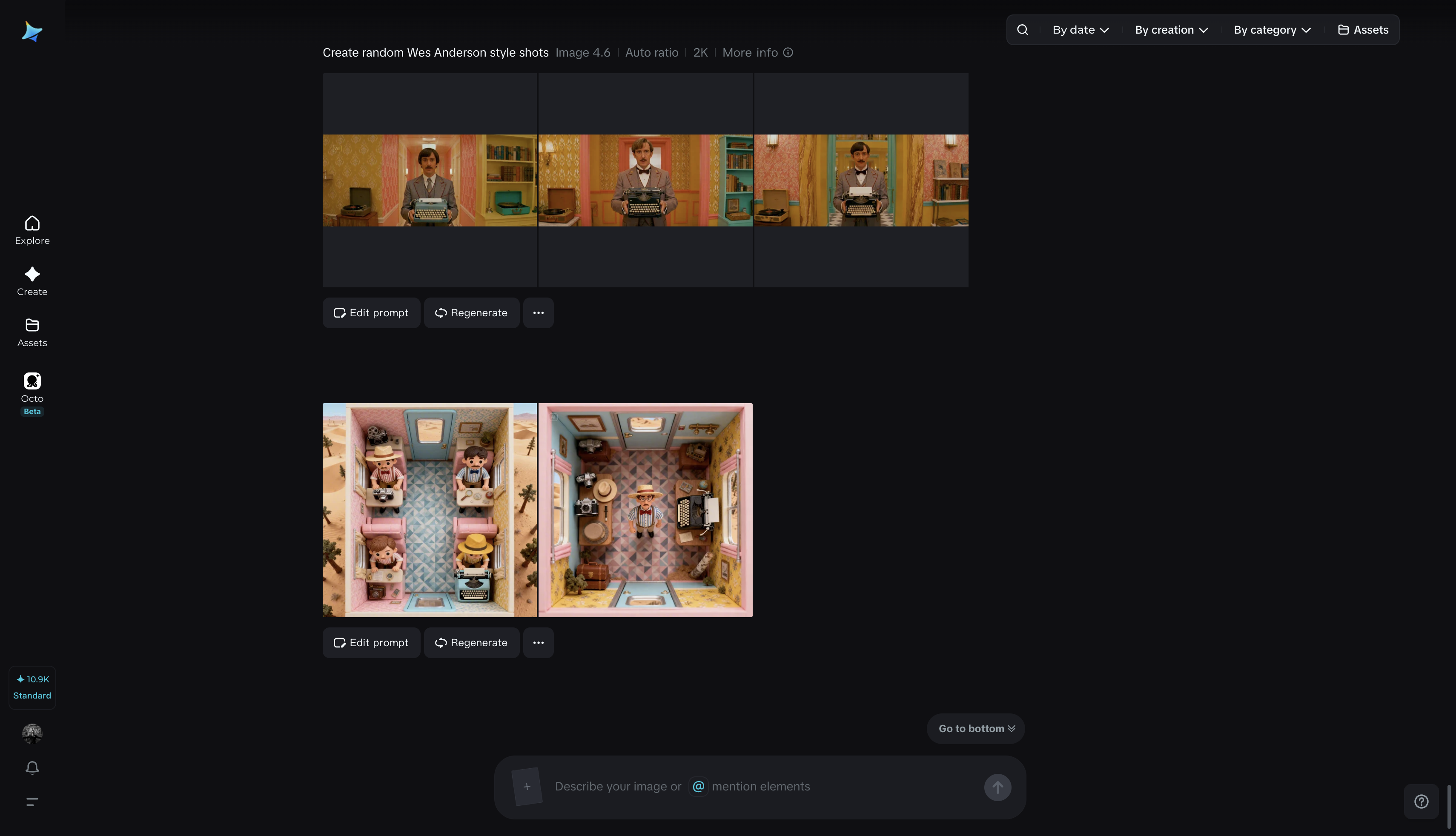The image size is (1456, 836).
Task: Expand the By creation filter
Action: click(x=1171, y=30)
